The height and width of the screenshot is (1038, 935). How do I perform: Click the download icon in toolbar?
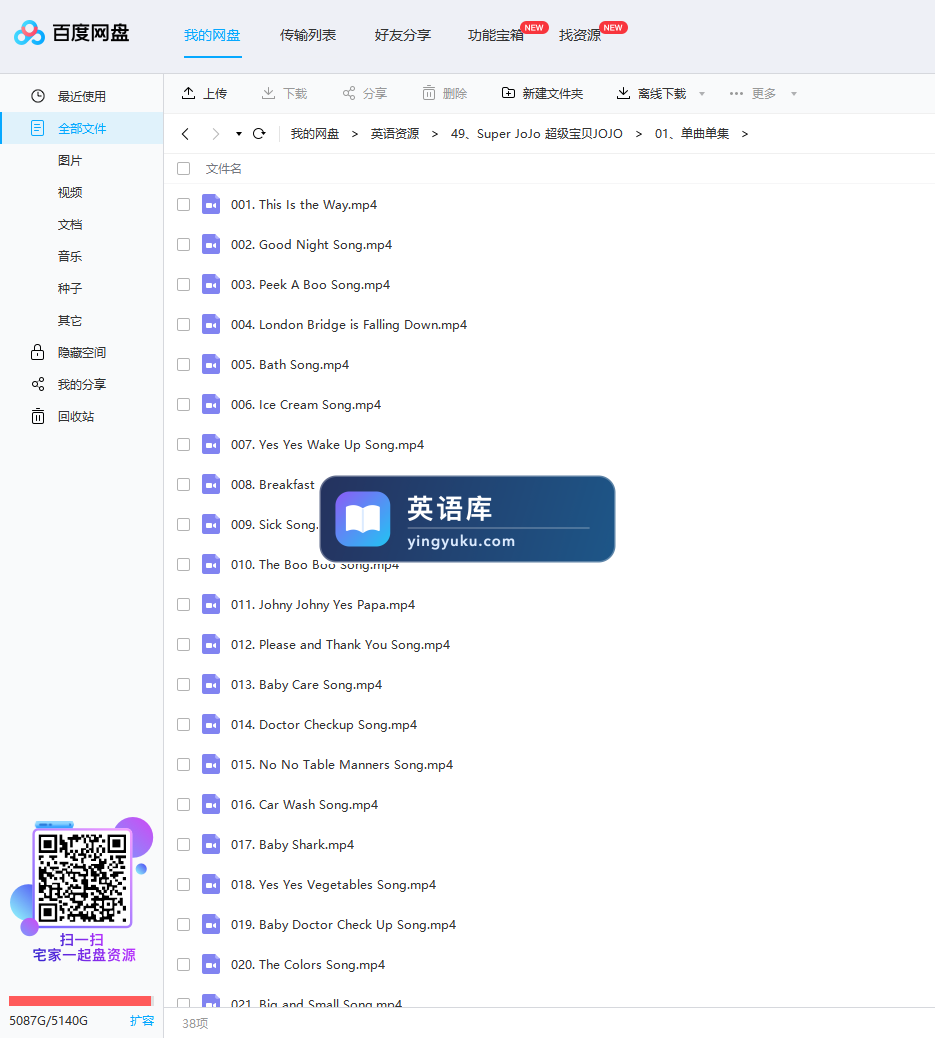(x=268, y=93)
